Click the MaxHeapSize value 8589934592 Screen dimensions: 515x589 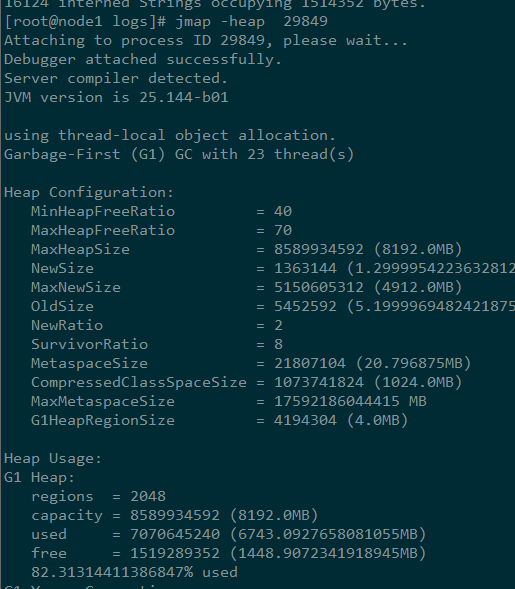(319, 249)
